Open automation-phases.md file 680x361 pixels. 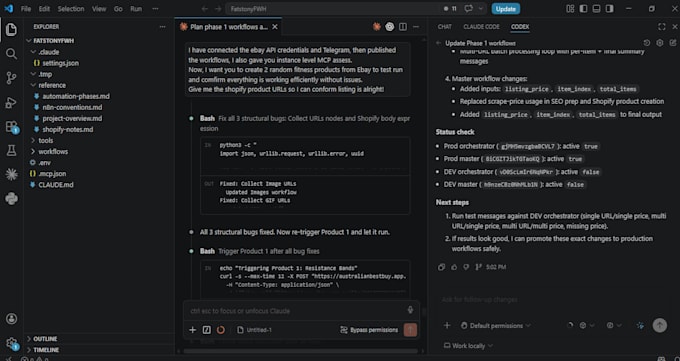tap(76, 96)
